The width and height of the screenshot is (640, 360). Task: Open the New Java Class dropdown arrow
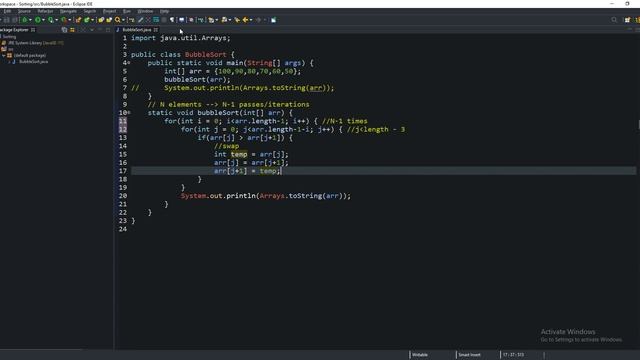pyautogui.click(x=92, y=20)
